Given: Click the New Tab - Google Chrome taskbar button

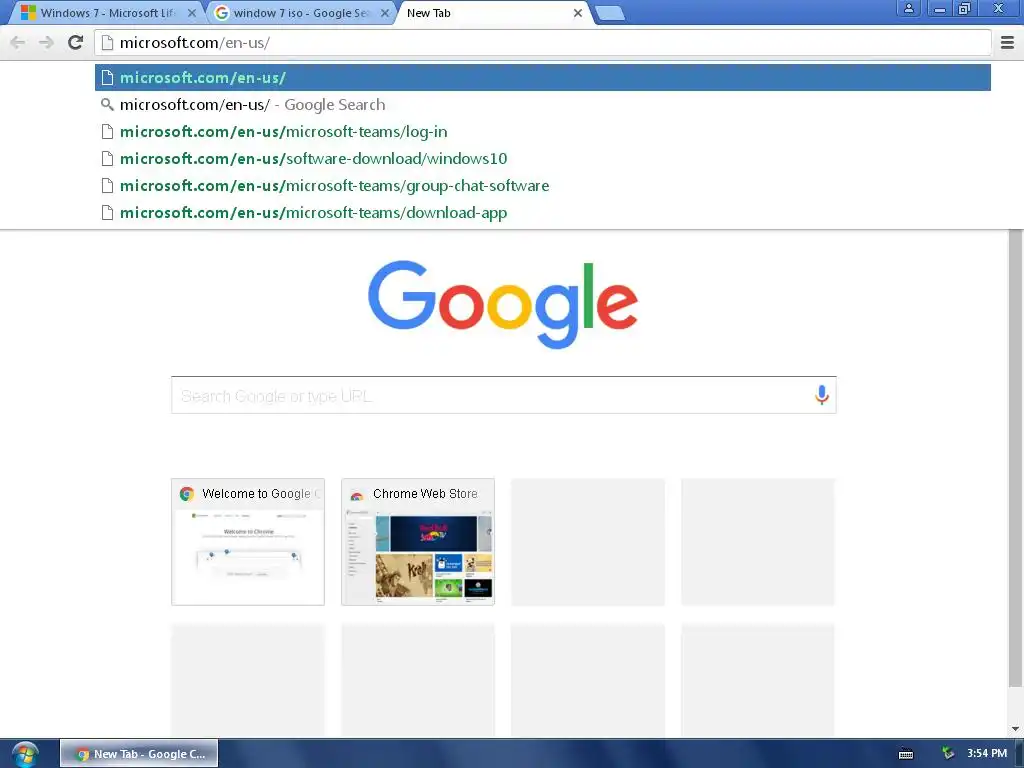Looking at the screenshot, I should tap(139, 754).
